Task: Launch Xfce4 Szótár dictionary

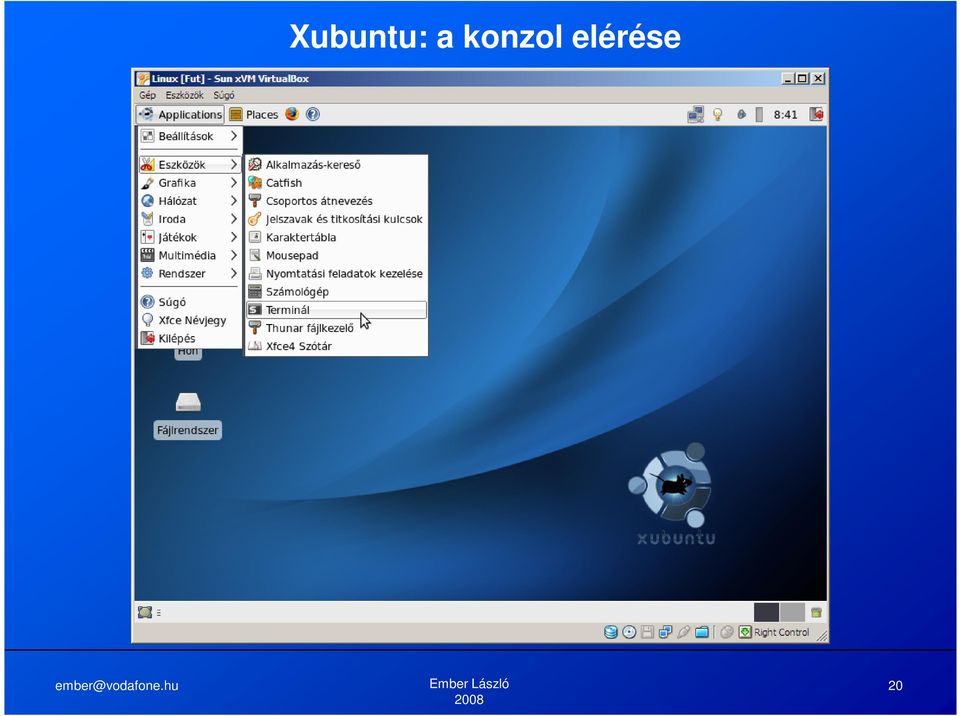Action: click(336, 346)
